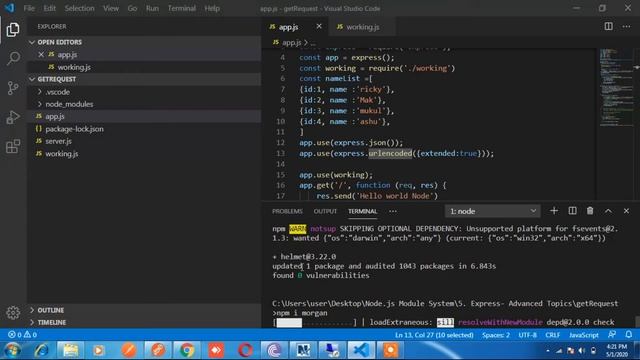
Task: Open the Manage gear menu
Action: pos(13,313)
